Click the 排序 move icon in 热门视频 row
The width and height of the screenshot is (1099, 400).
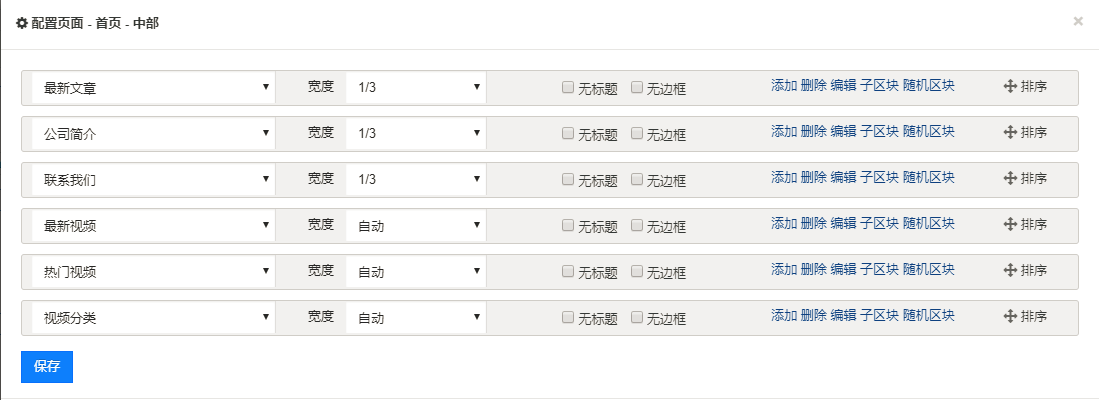pyautogui.click(x=1010, y=270)
